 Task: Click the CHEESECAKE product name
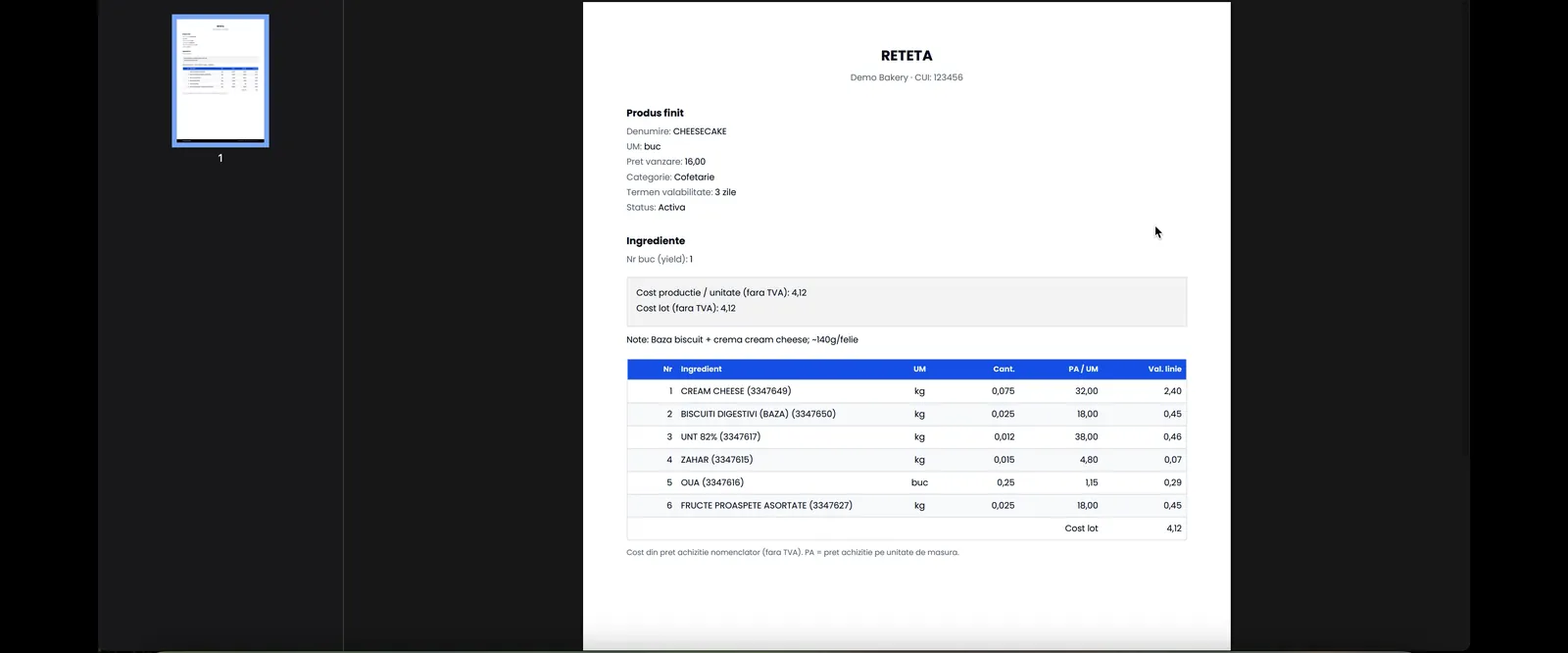click(x=700, y=131)
